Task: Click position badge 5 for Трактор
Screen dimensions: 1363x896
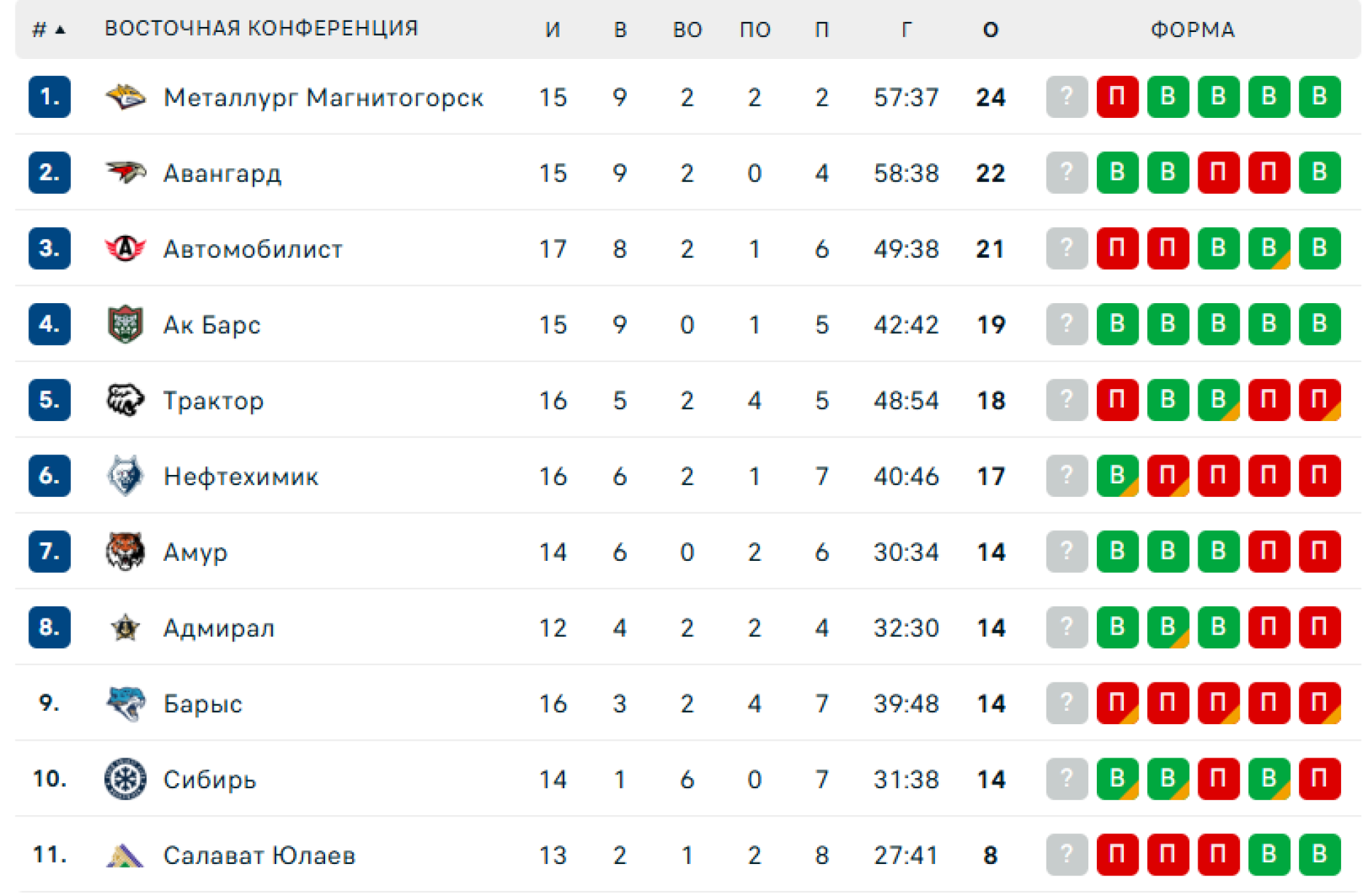Action: coord(49,400)
